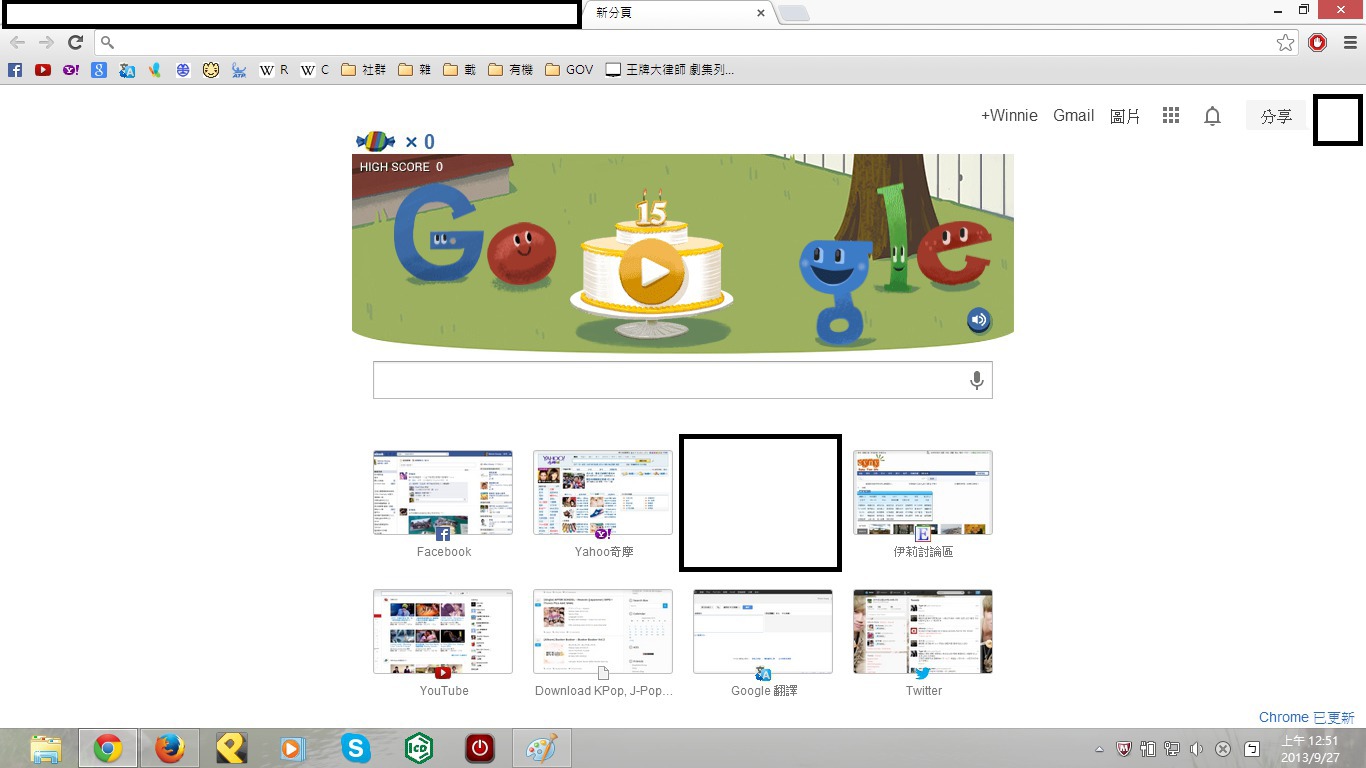Open the Wikipedia "R" bookmark

pos(274,70)
